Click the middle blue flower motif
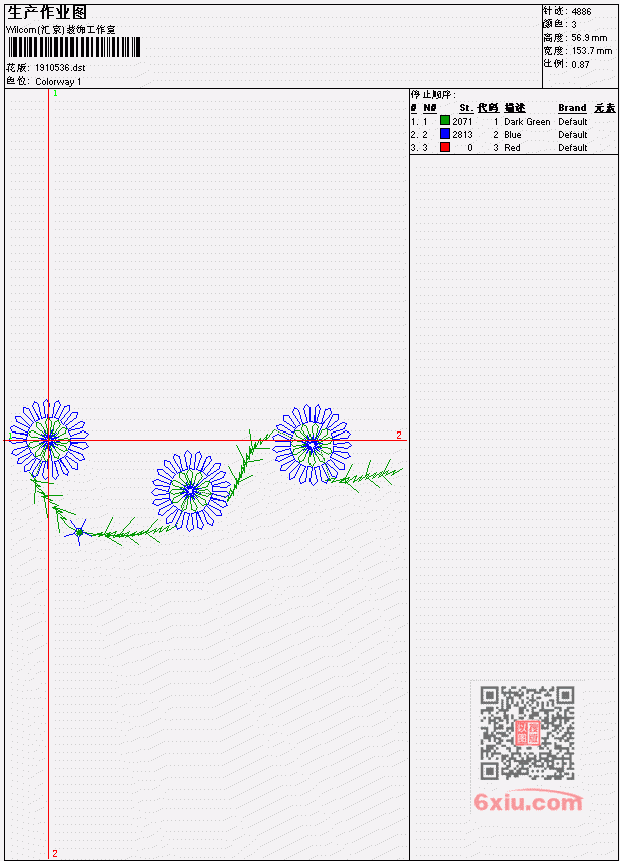620x861 pixels. 191,490
